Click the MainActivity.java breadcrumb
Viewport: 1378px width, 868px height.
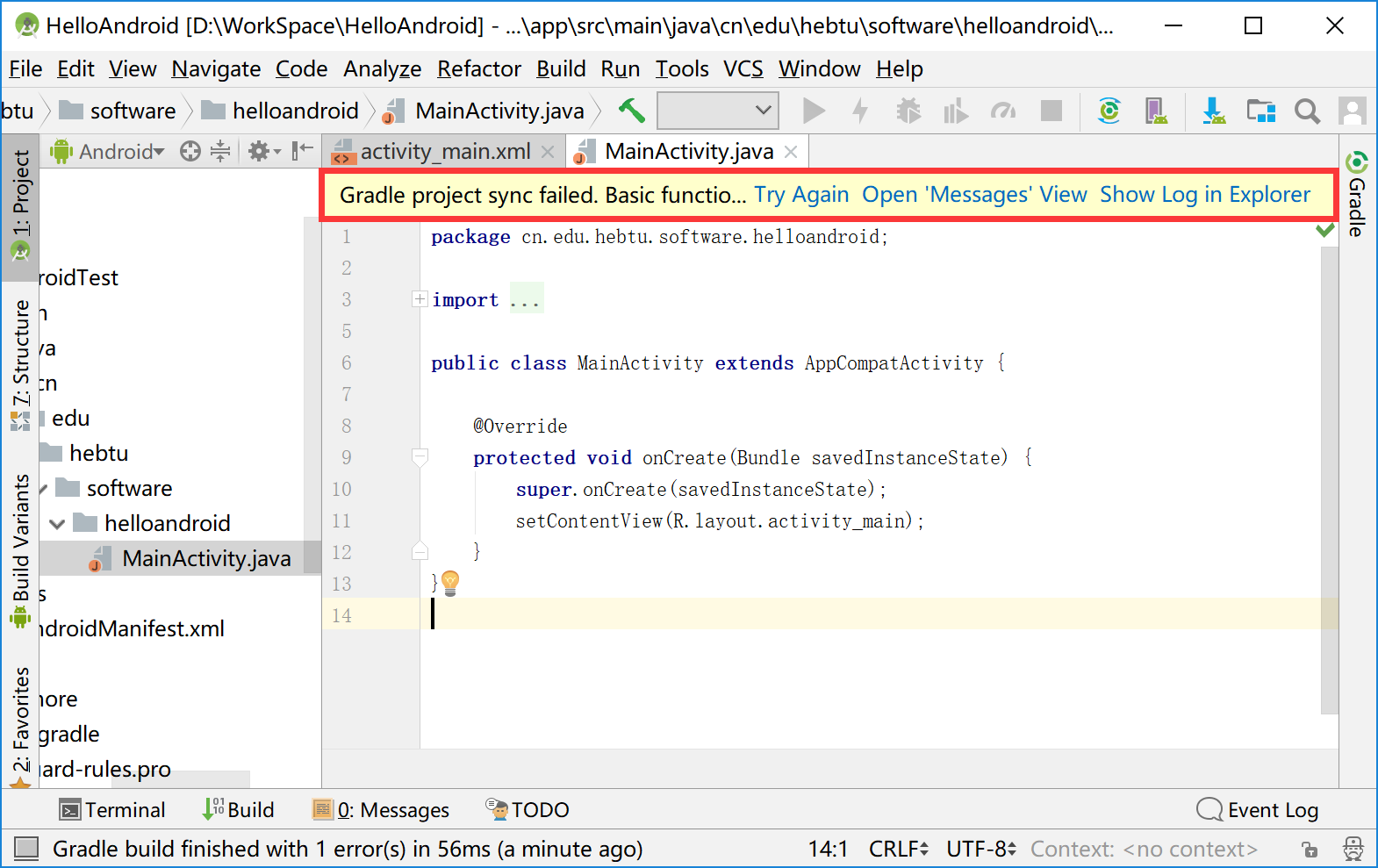click(485, 111)
